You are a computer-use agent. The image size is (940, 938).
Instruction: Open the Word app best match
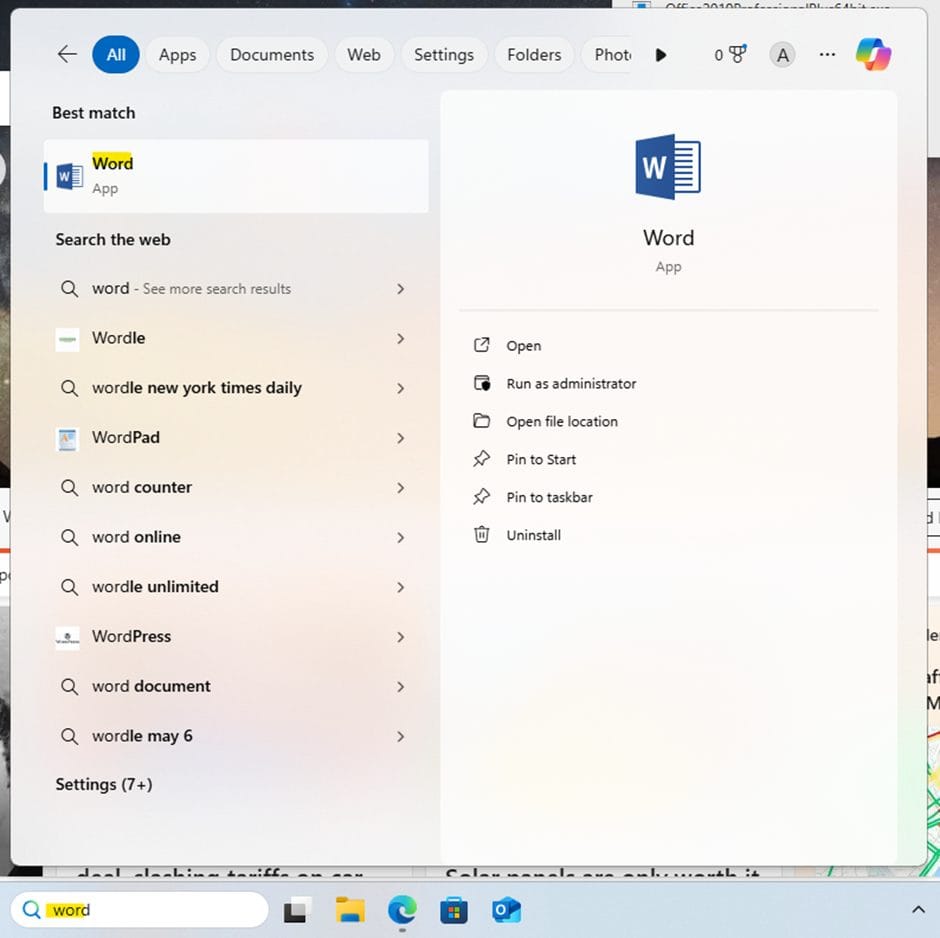pos(236,176)
